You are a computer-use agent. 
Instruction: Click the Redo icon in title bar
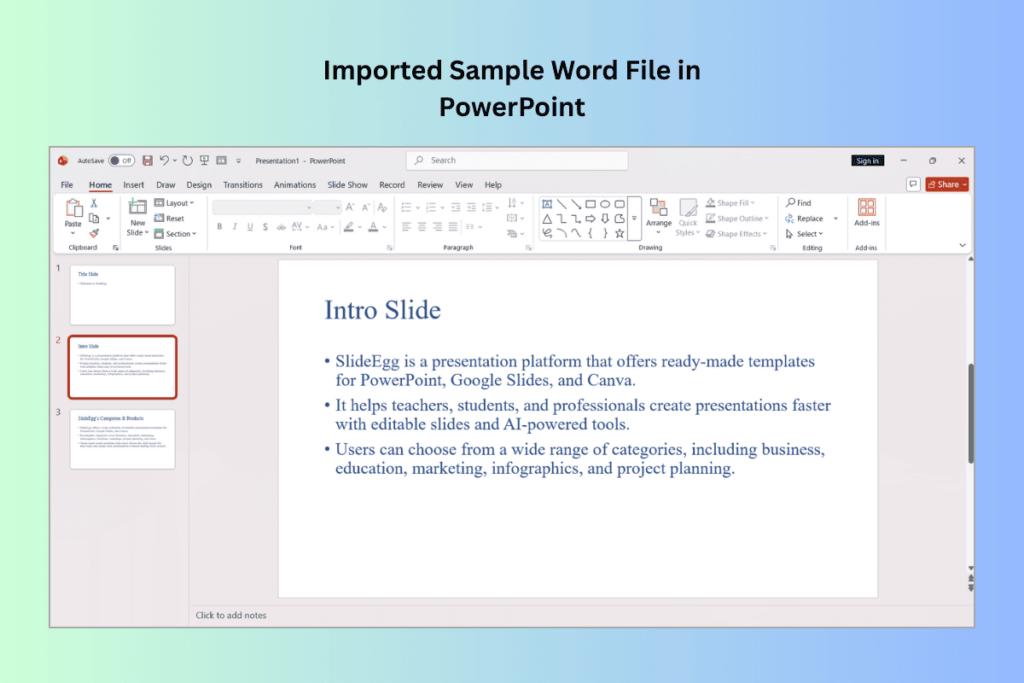(x=187, y=161)
